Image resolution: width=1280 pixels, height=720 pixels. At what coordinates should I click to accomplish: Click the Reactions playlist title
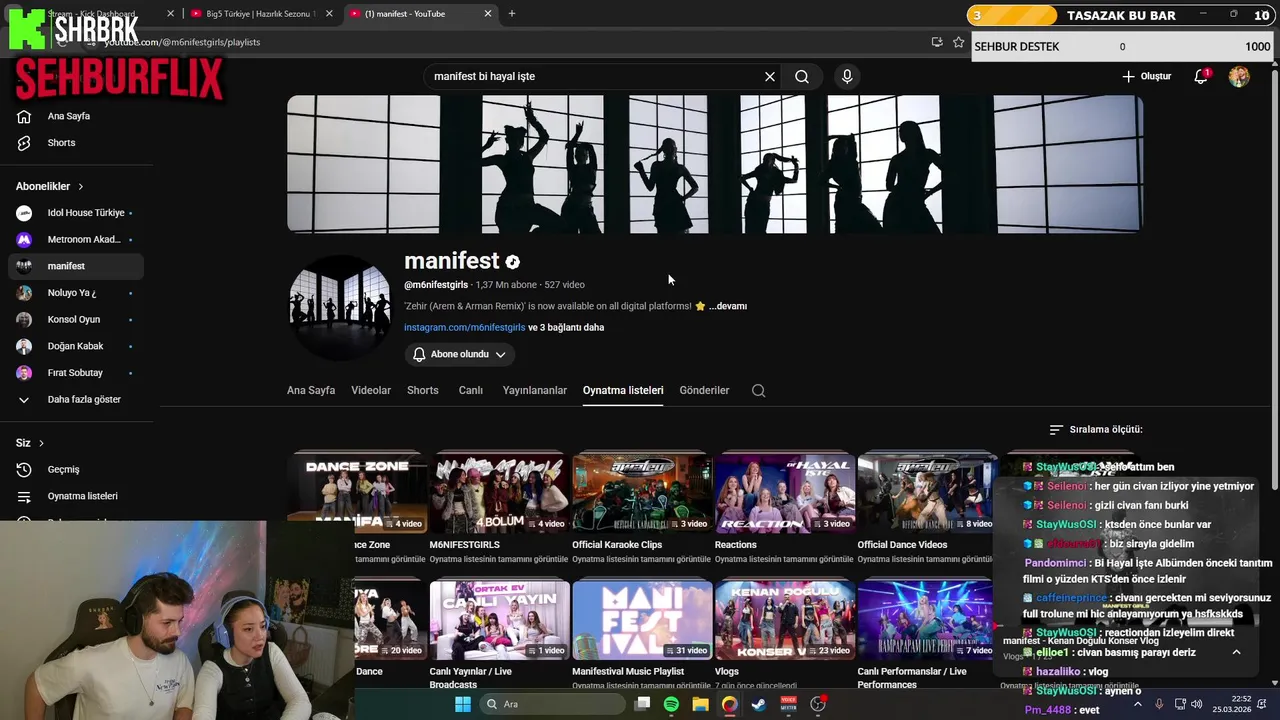coord(736,545)
